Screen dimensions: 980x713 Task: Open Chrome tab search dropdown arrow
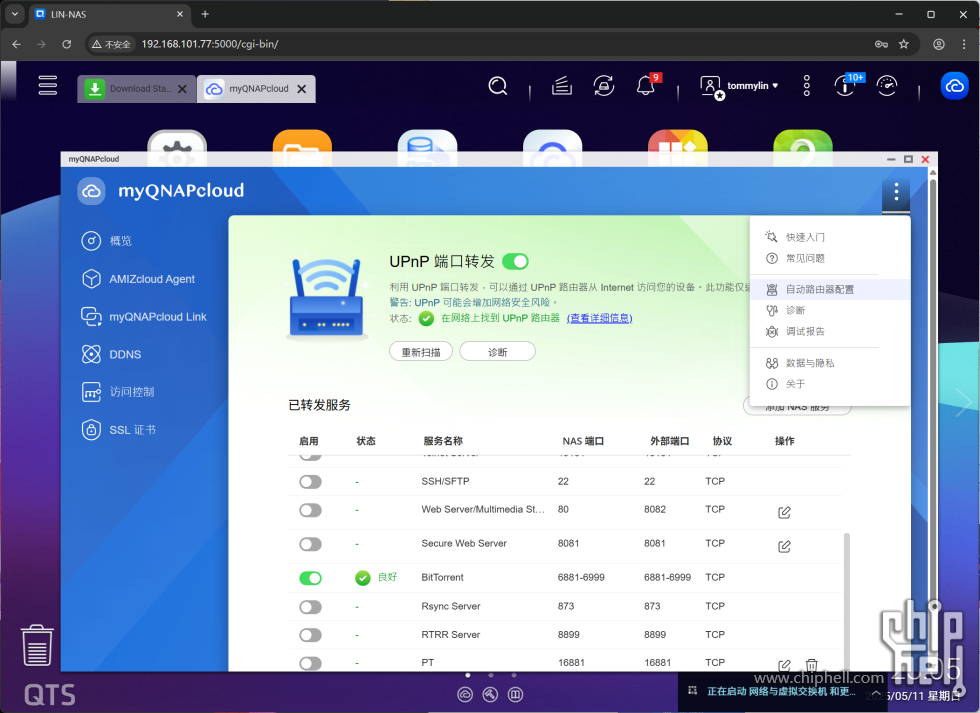[14, 14]
